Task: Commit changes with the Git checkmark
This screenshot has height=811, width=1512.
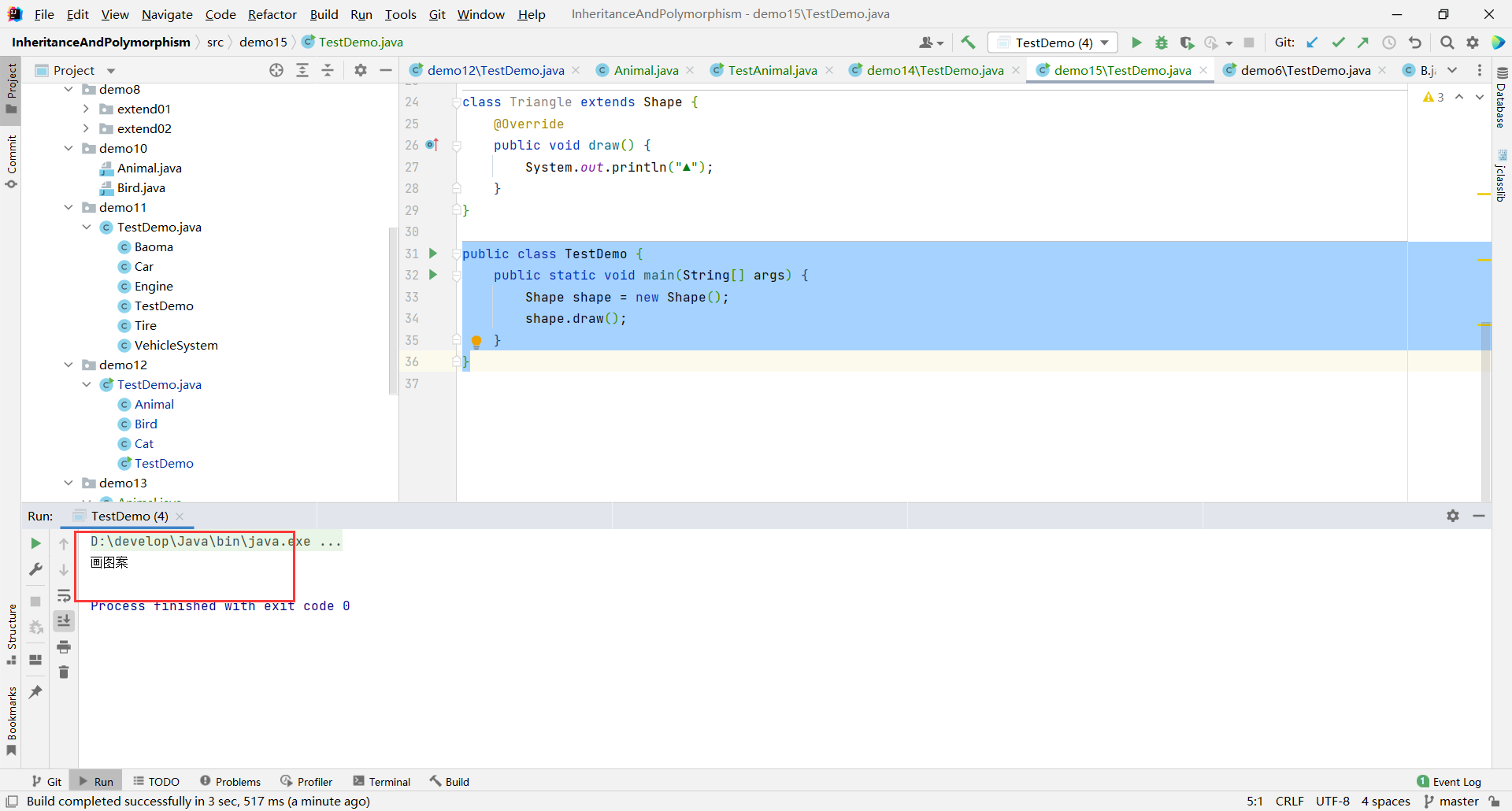Action: (x=1338, y=43)
